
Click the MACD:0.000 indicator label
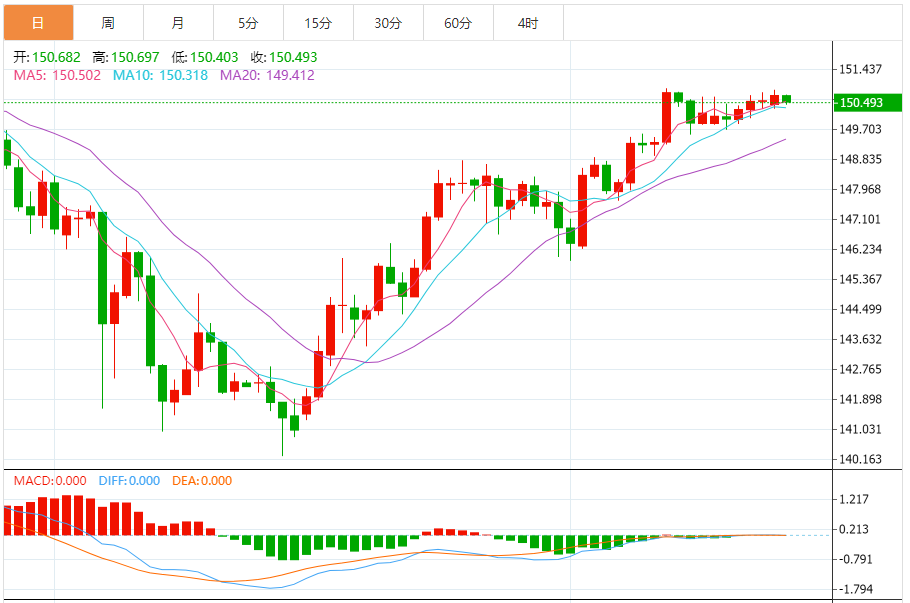click(50, 481)
